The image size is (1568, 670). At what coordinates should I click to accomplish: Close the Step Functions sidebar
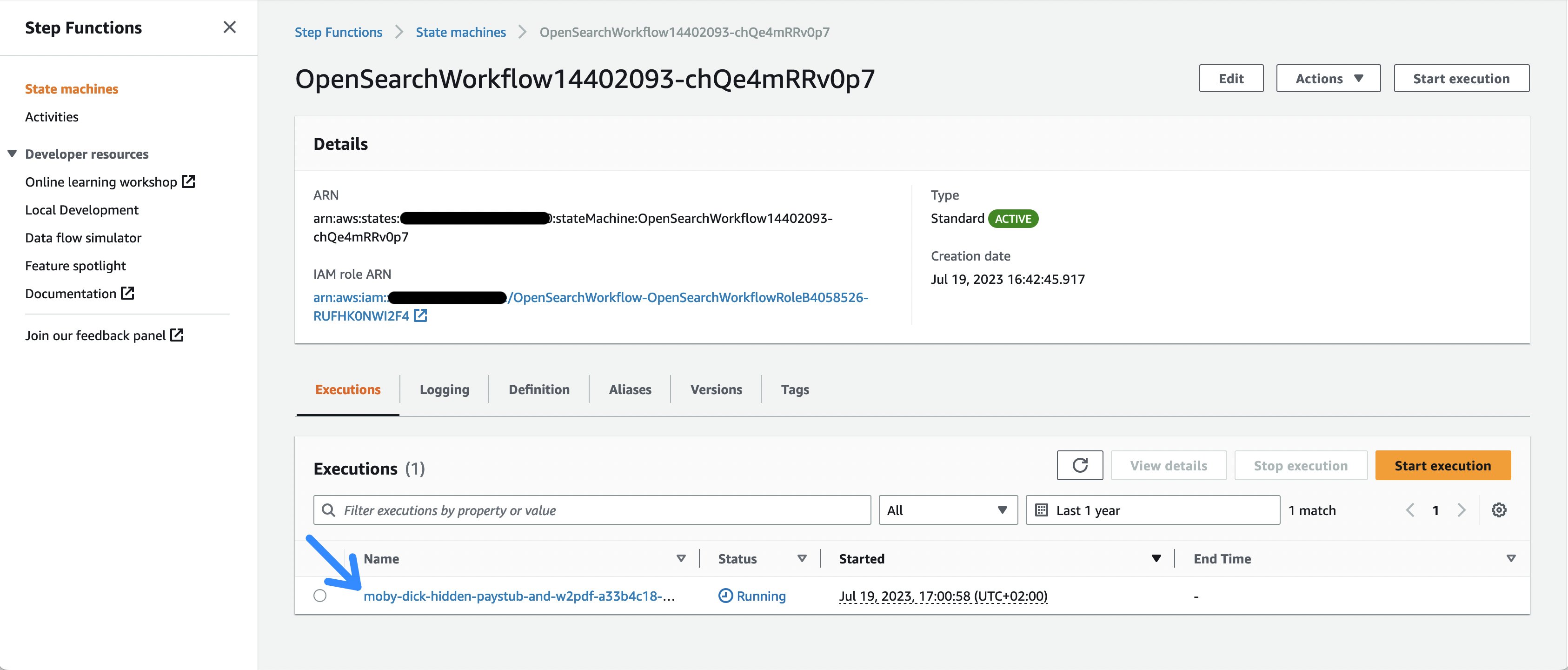click(x=229, y=27)
